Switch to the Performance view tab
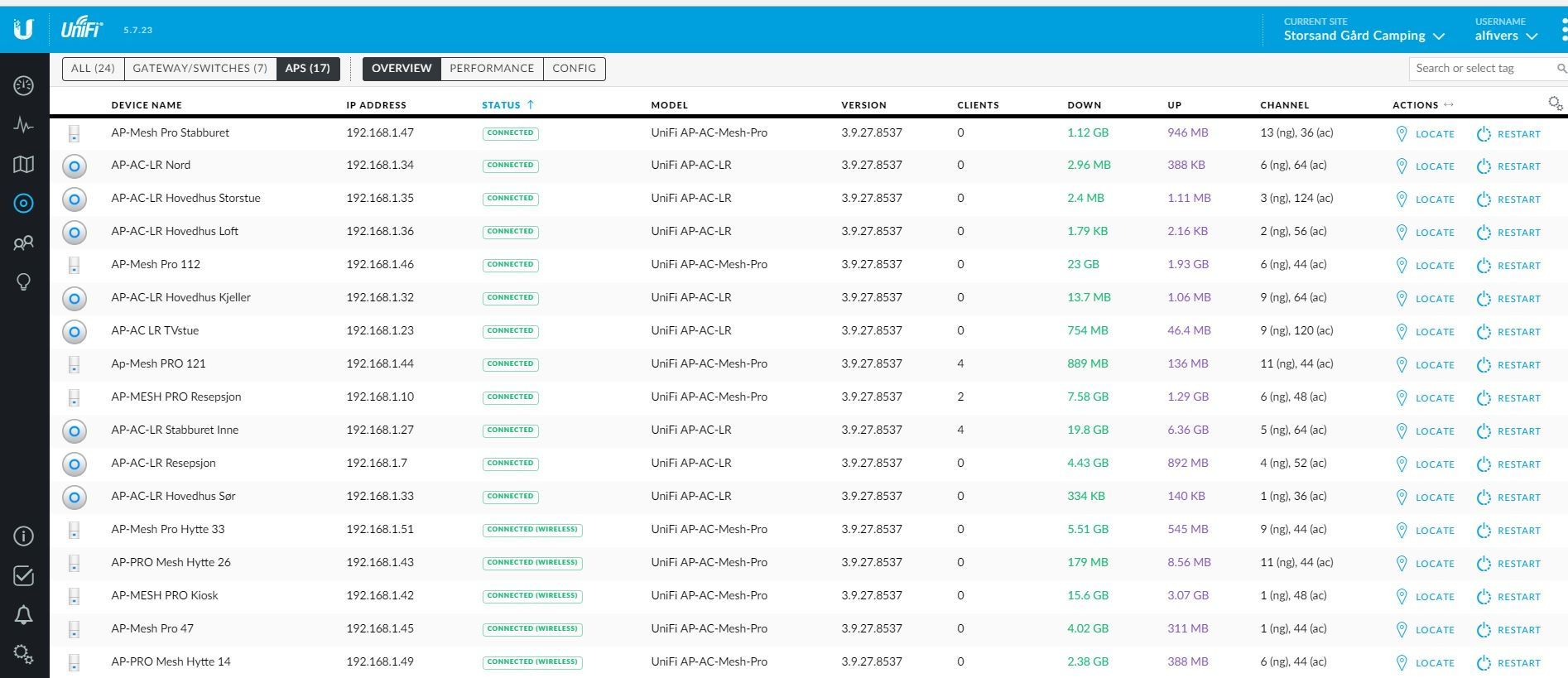This screenshot has width=1568, height=678. point(492,69)
